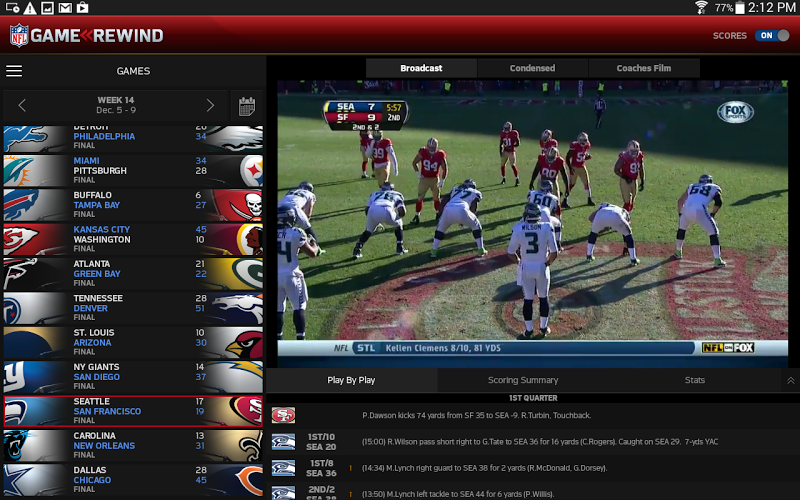Open the calendar week picker
The height and width of the screenshot is (500, 800).
(x=247, y=107)
